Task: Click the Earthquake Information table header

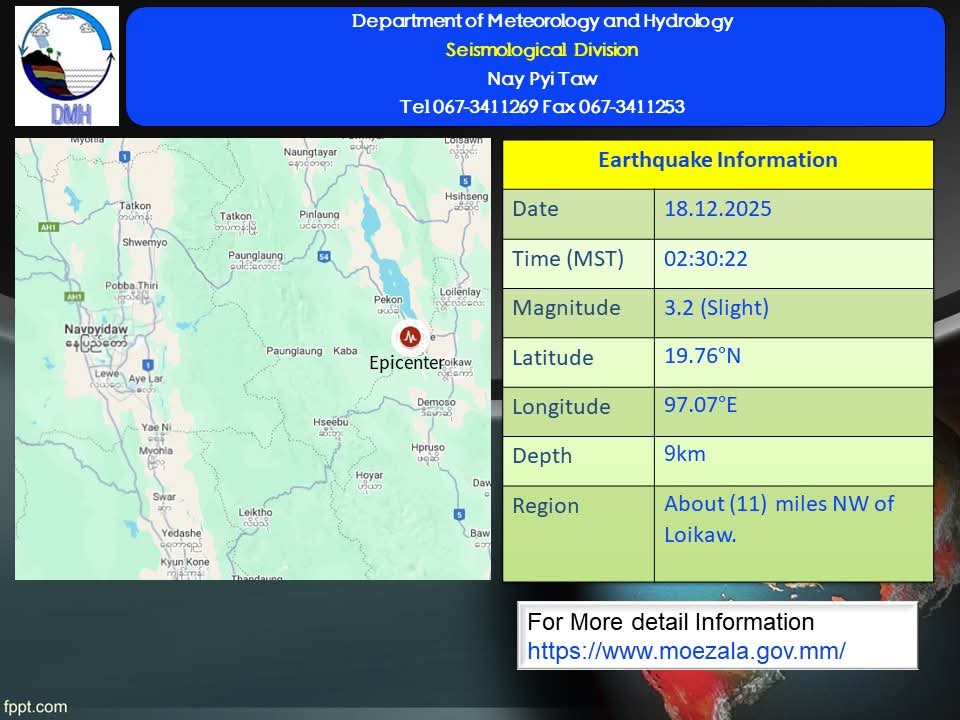Action: click(x=717, y=161)
